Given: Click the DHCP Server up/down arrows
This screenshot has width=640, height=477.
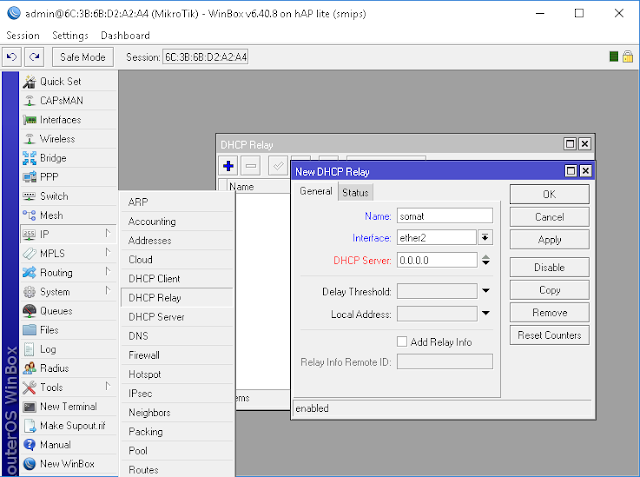Looking at the screenshot, I should 486,260.
